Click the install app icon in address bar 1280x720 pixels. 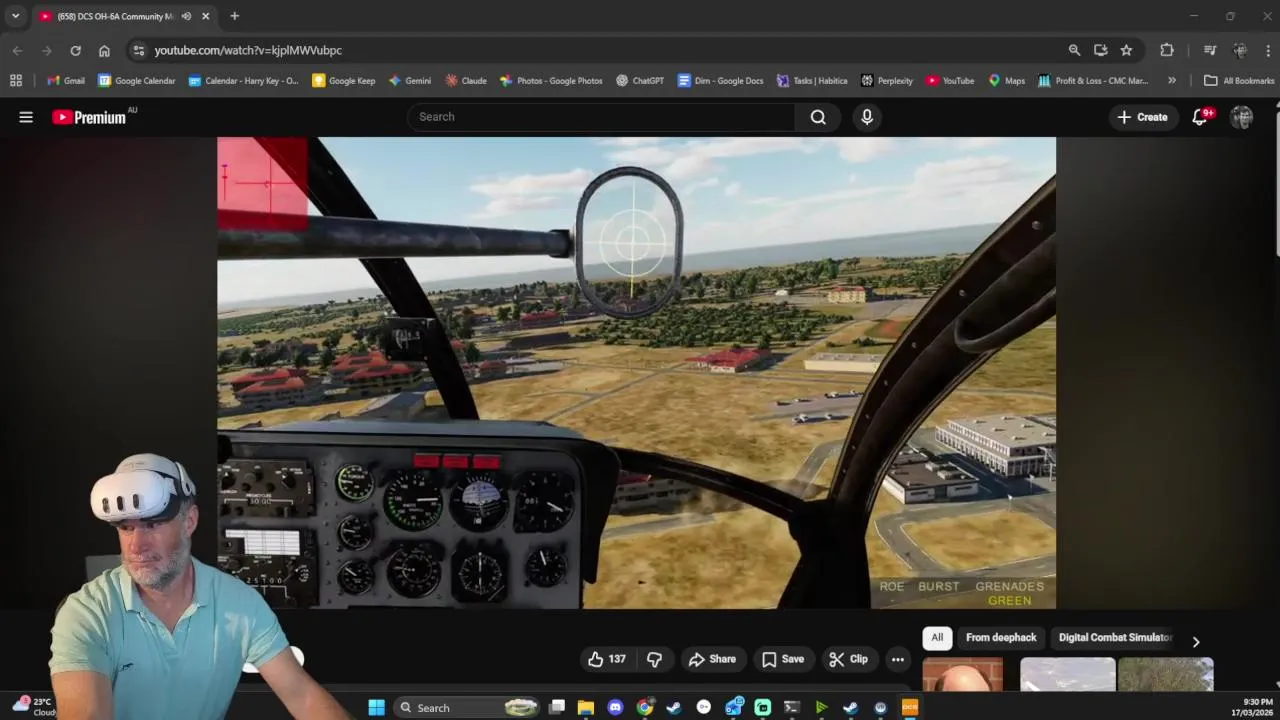pyautogui.click(x=1101, y=50)
